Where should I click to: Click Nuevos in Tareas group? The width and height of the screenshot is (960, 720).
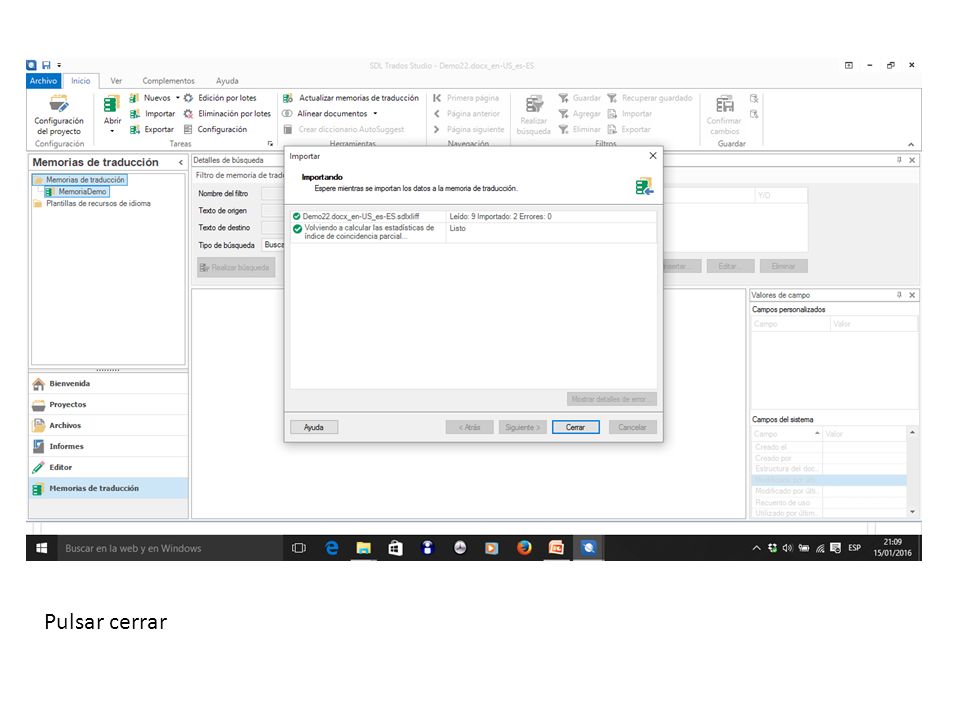151,98
